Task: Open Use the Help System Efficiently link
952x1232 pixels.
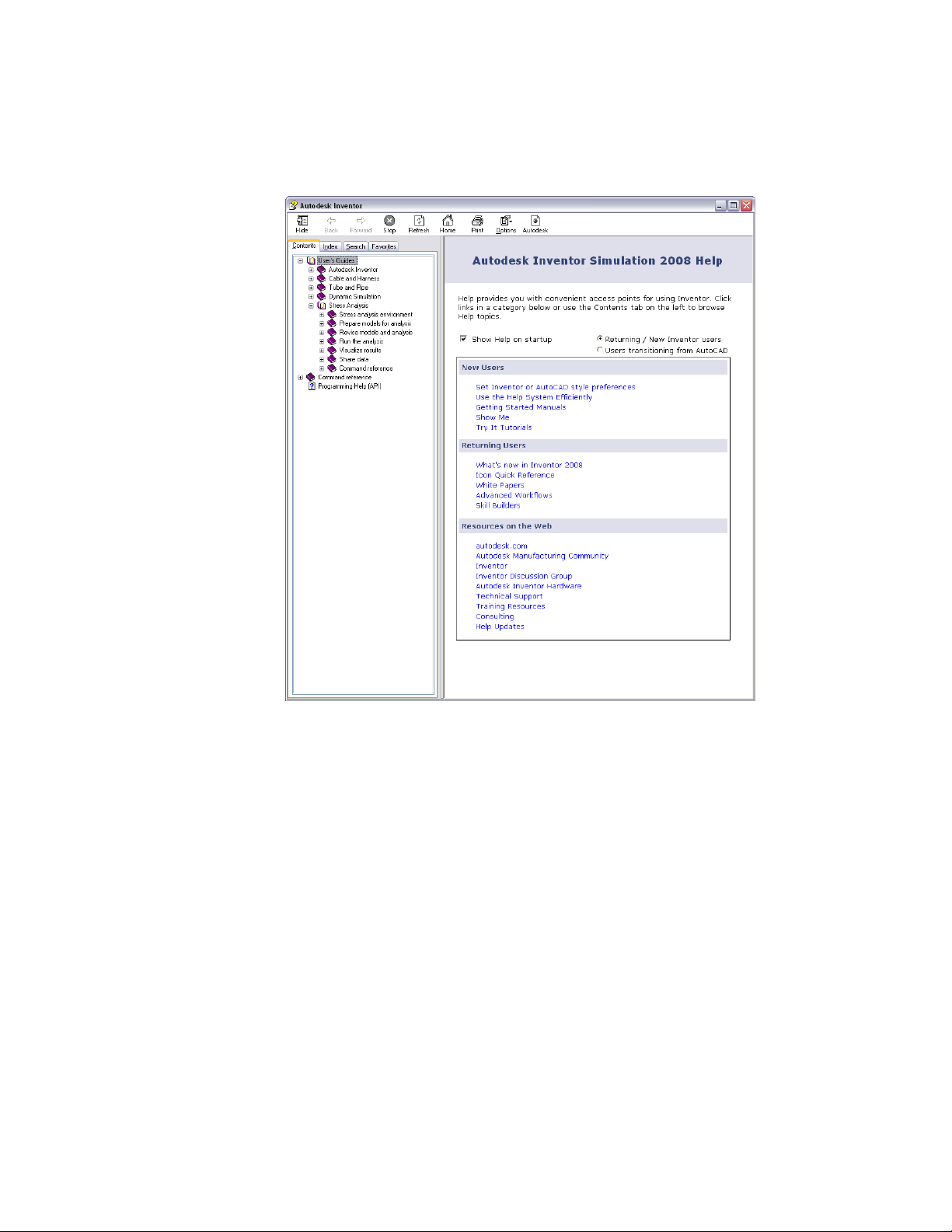Action: 534,397
